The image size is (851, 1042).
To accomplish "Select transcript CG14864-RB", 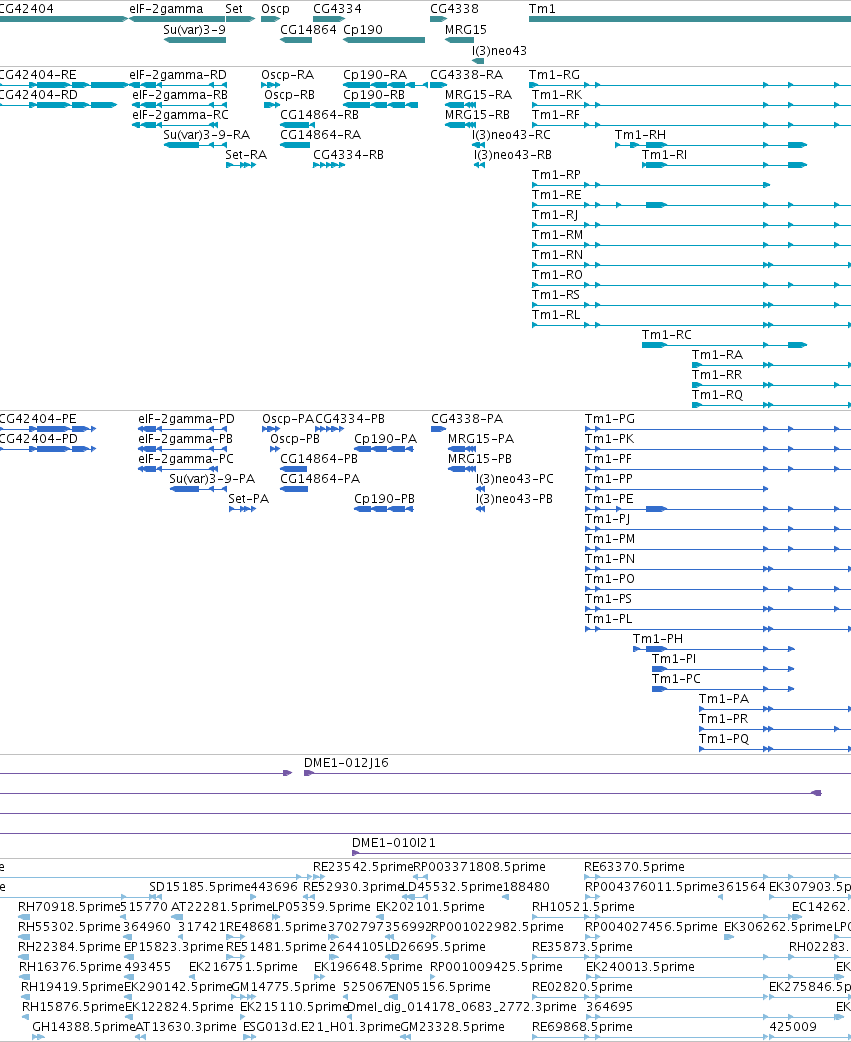I will (320, 115).
